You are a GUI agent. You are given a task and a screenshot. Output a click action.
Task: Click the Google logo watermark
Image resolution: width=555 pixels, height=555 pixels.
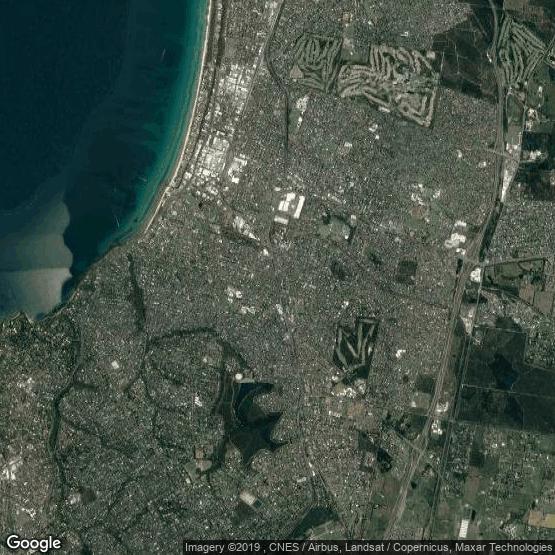click(x=34, y=543)
